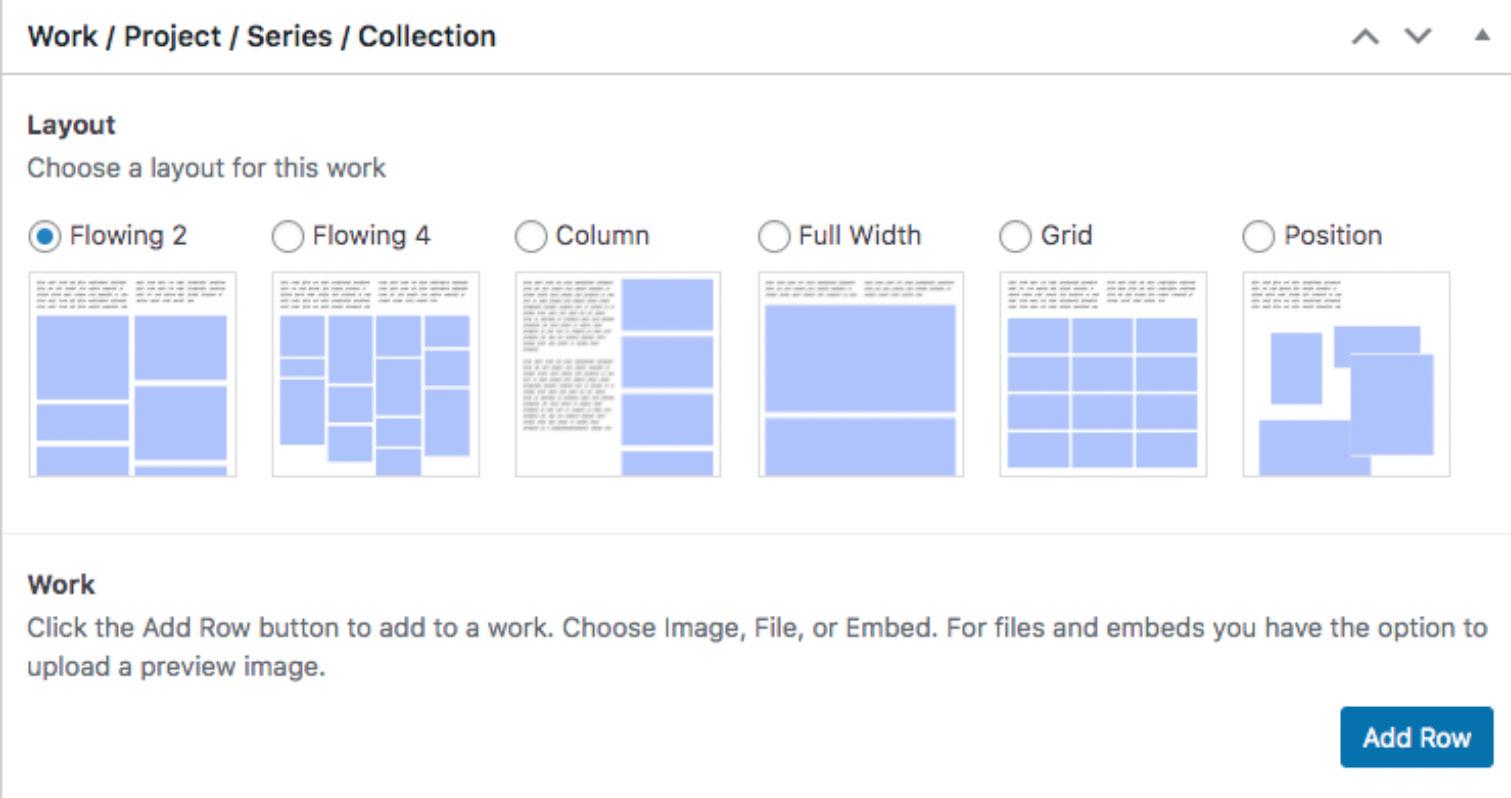Click the Position label text
This screenshot has width=1511, height=798.
tap(1332, 237)
